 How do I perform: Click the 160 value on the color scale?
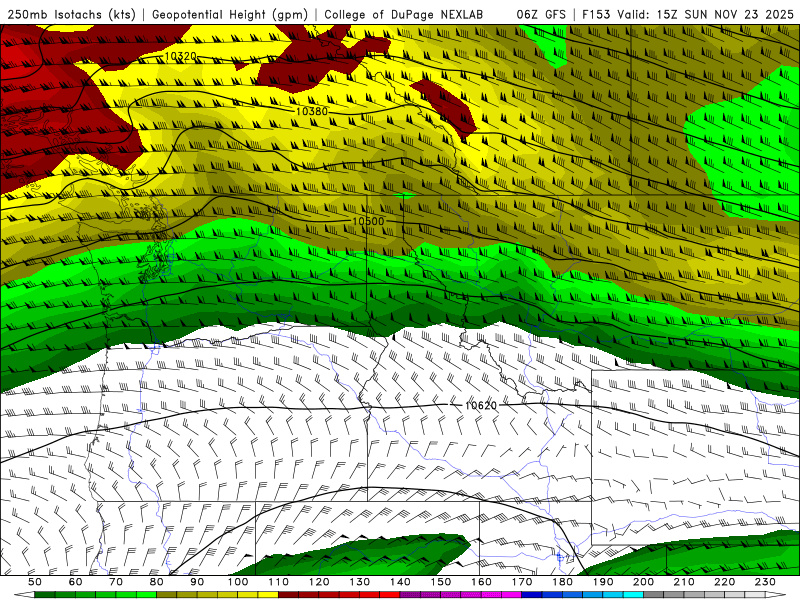(x=481, y=582)
